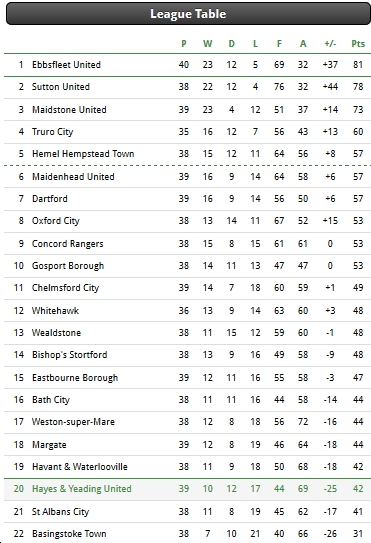Select the Oxford City row
This screenshot has width=371, height=543.
pyautogui.click(x=187, y=221)
